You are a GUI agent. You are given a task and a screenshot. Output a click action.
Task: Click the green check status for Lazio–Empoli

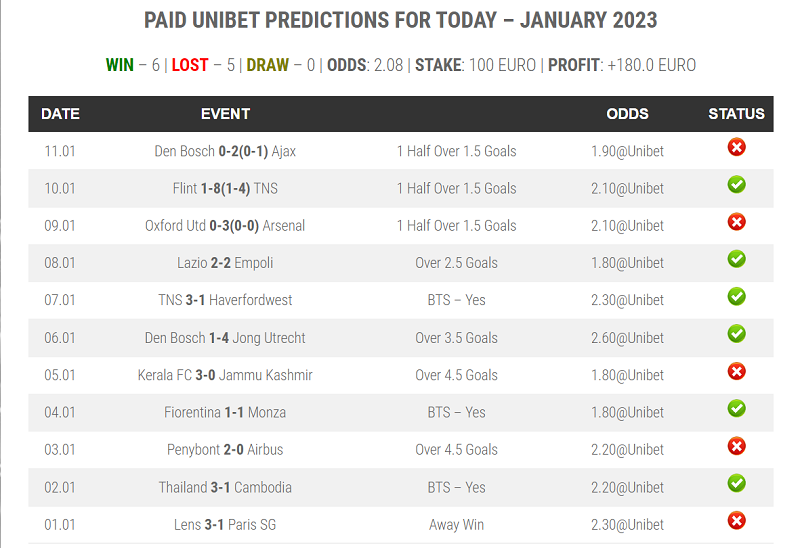coord(736,259)
